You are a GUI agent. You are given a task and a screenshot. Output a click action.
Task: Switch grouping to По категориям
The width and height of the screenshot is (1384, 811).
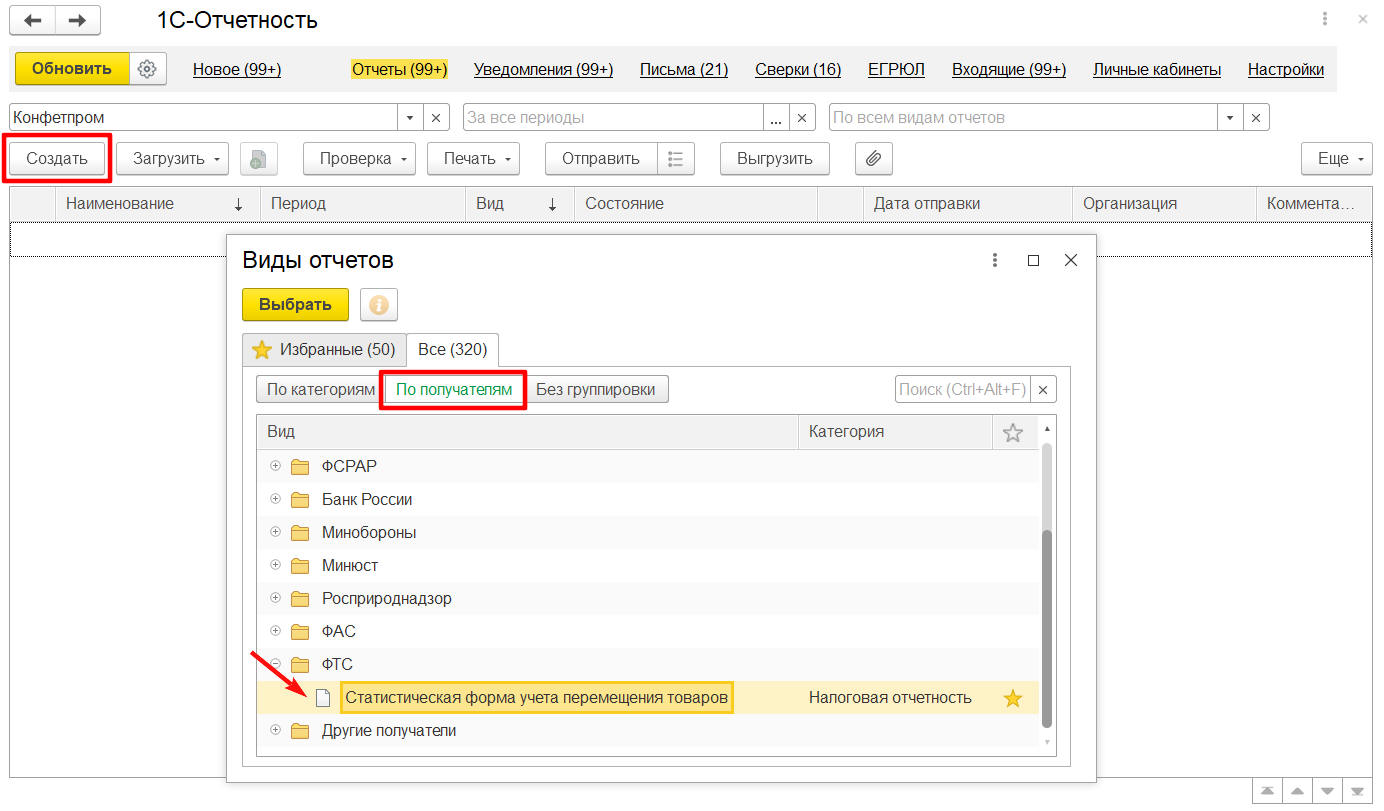point(320,389)
